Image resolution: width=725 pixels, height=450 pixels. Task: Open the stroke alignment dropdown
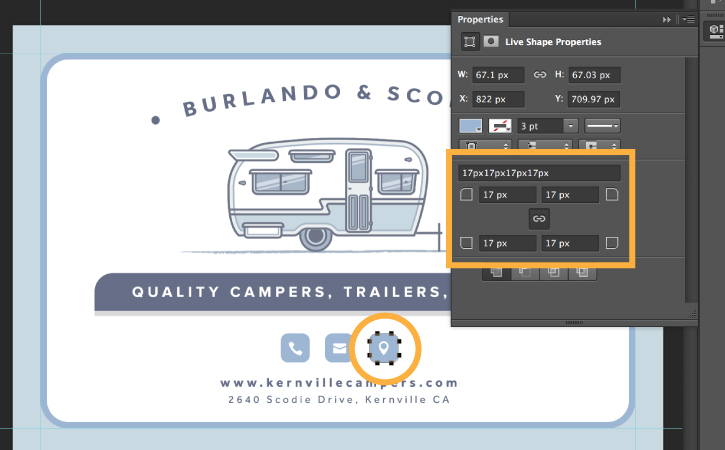point(485,145)
